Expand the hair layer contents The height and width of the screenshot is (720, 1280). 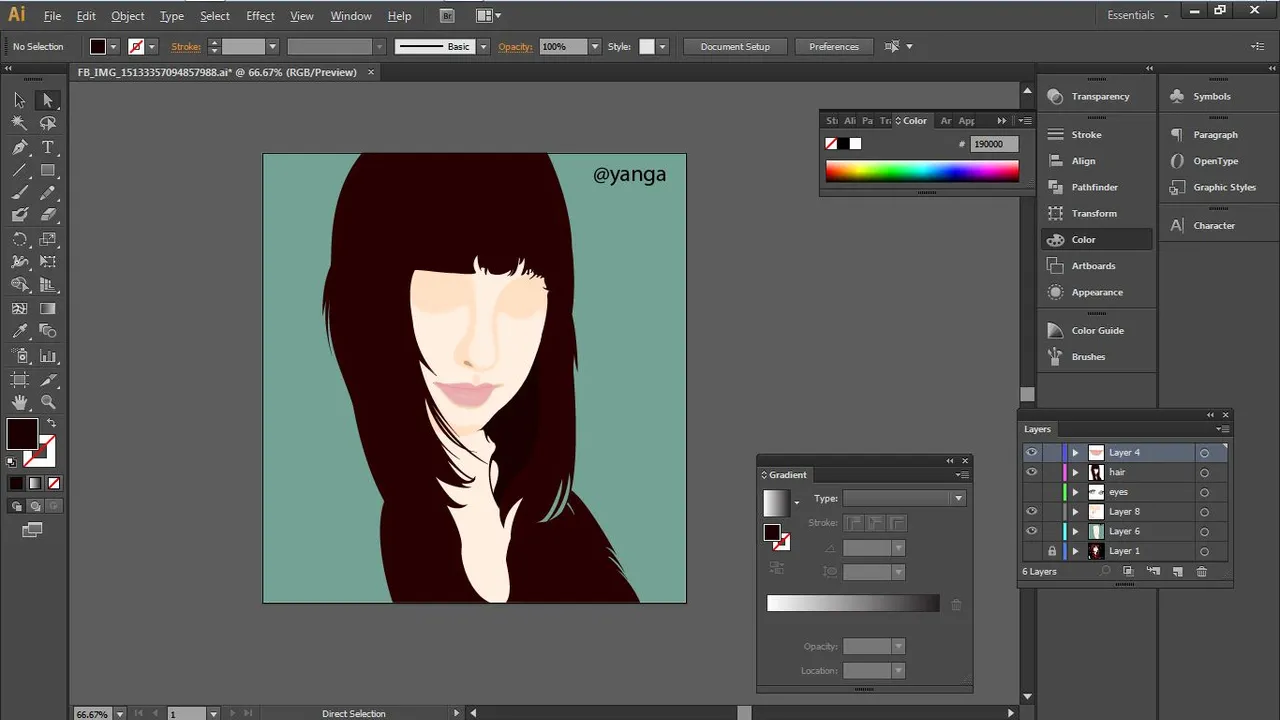(x=1076, y=472)
